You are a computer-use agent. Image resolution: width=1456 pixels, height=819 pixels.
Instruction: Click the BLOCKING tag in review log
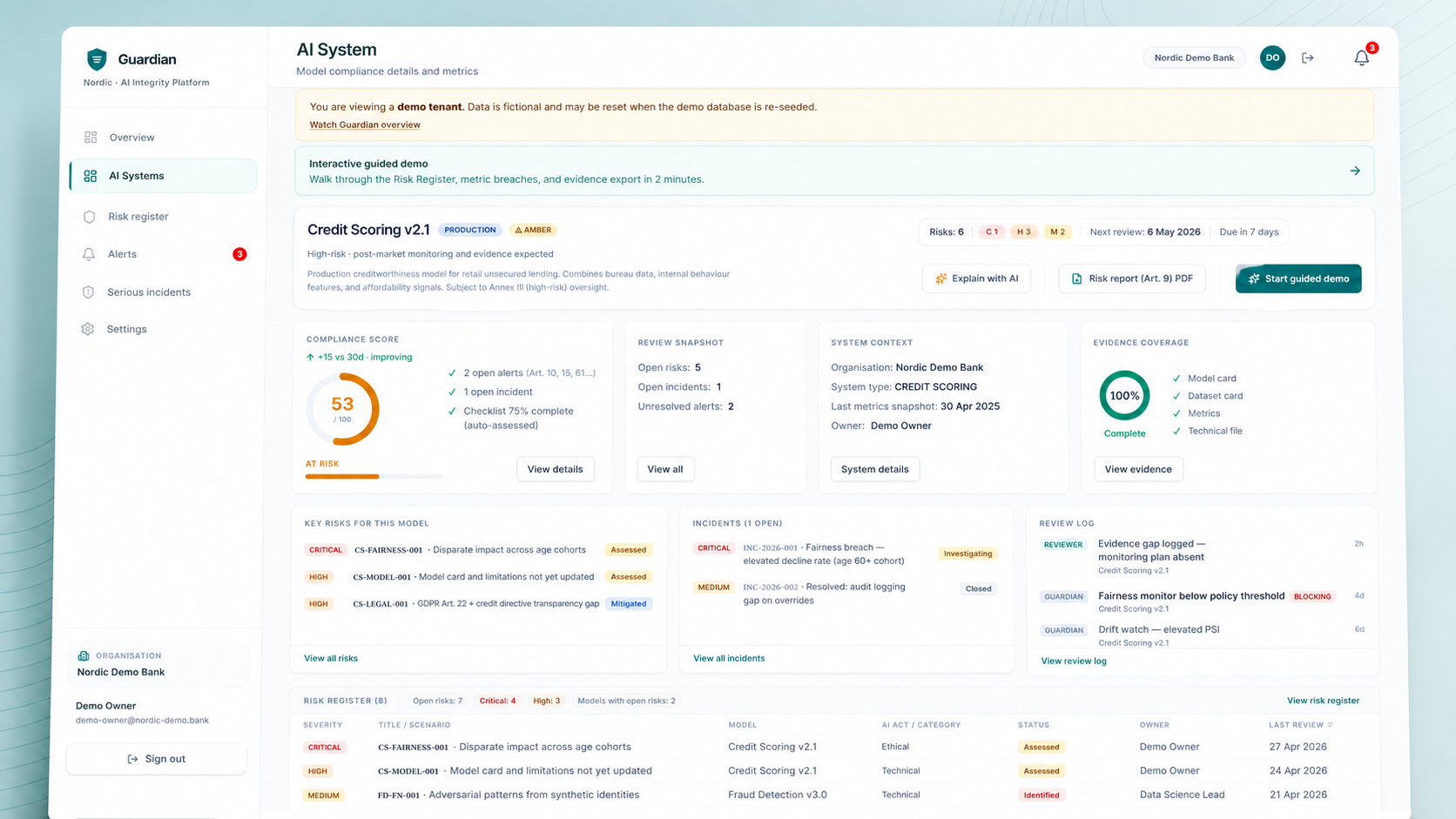[x=1312, y=596]
